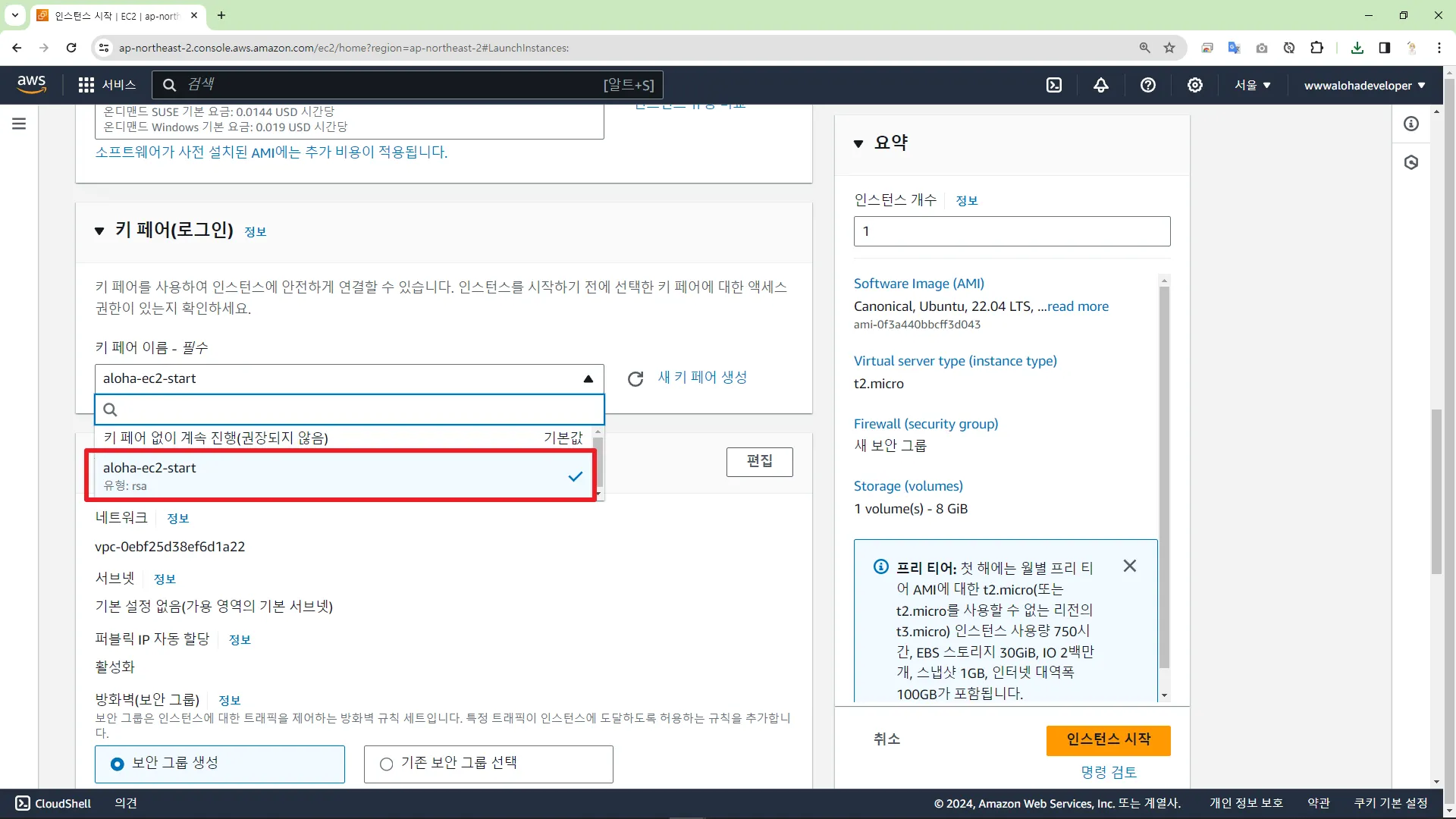Click the 새 키 페어 생성 link

(702, 377)
